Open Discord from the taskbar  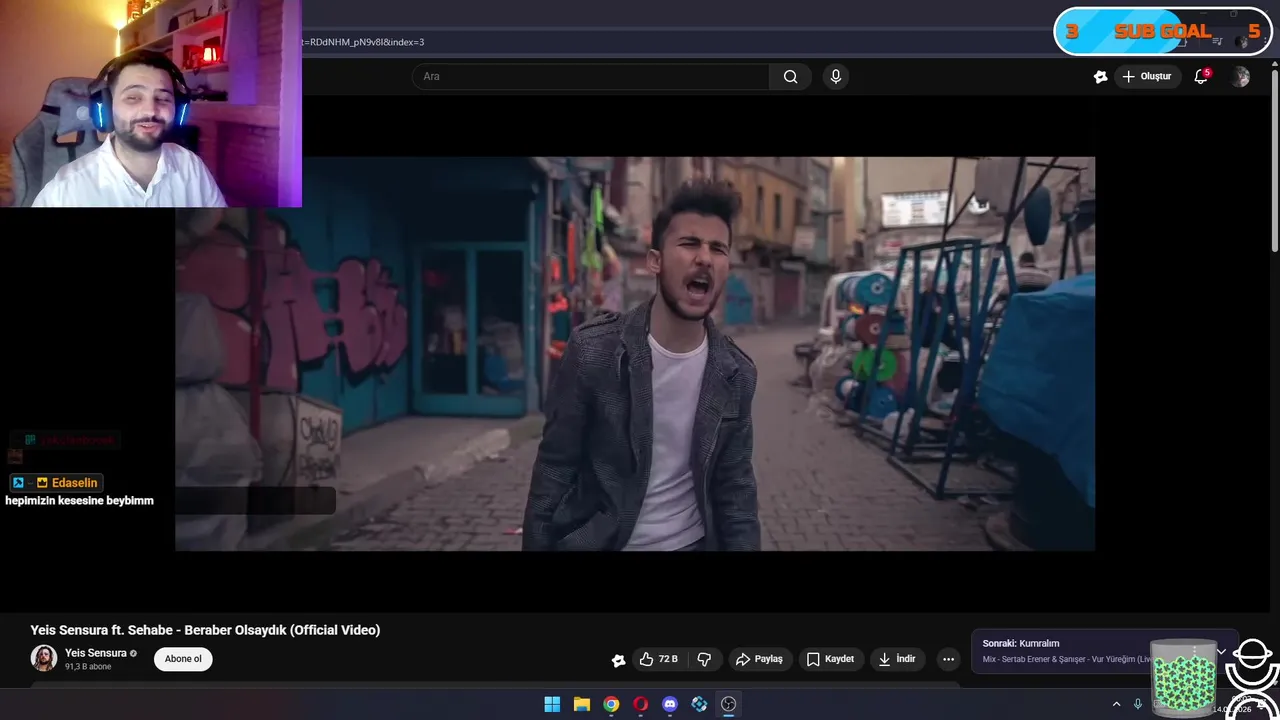click(x=670, y=704)
